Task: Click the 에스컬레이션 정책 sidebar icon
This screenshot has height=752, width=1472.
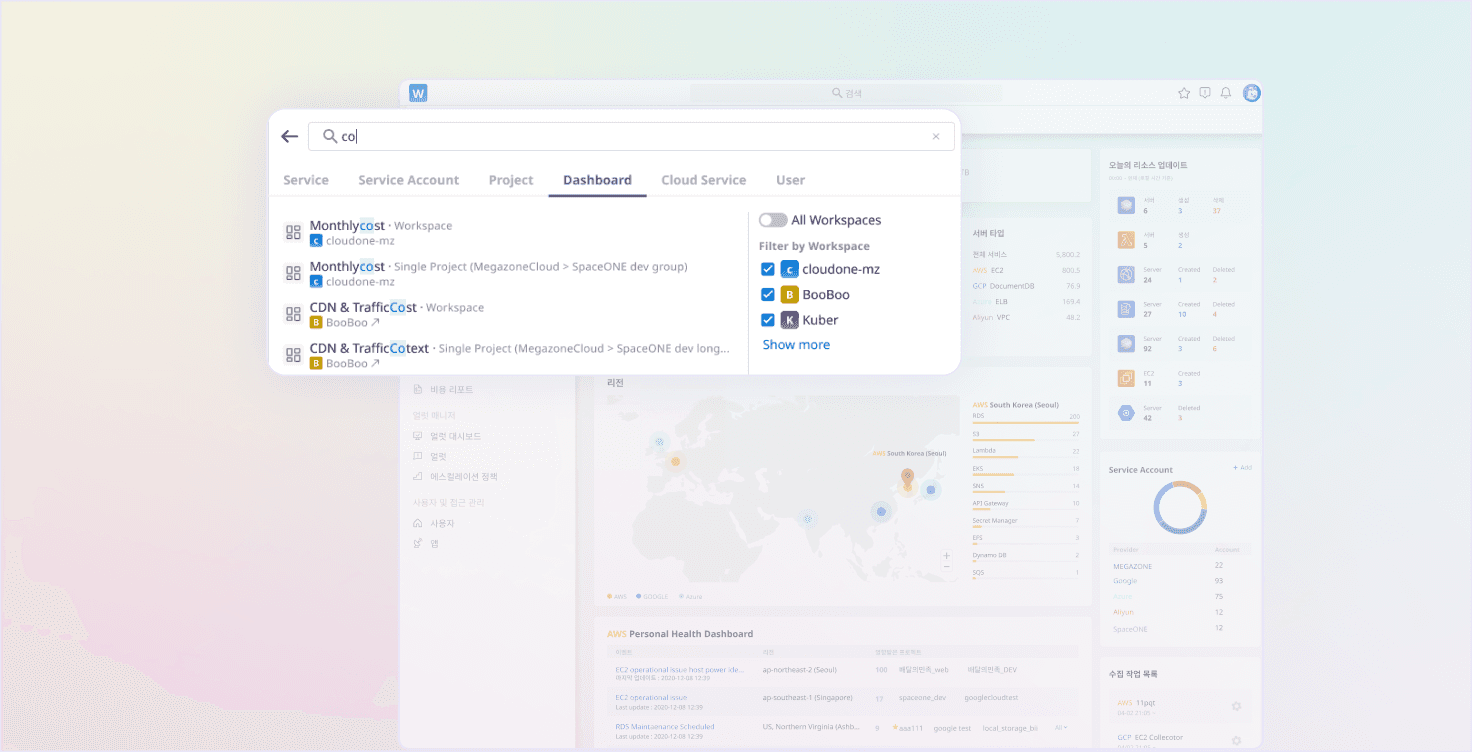Action: pyautogui.click(x=418, y=477)
